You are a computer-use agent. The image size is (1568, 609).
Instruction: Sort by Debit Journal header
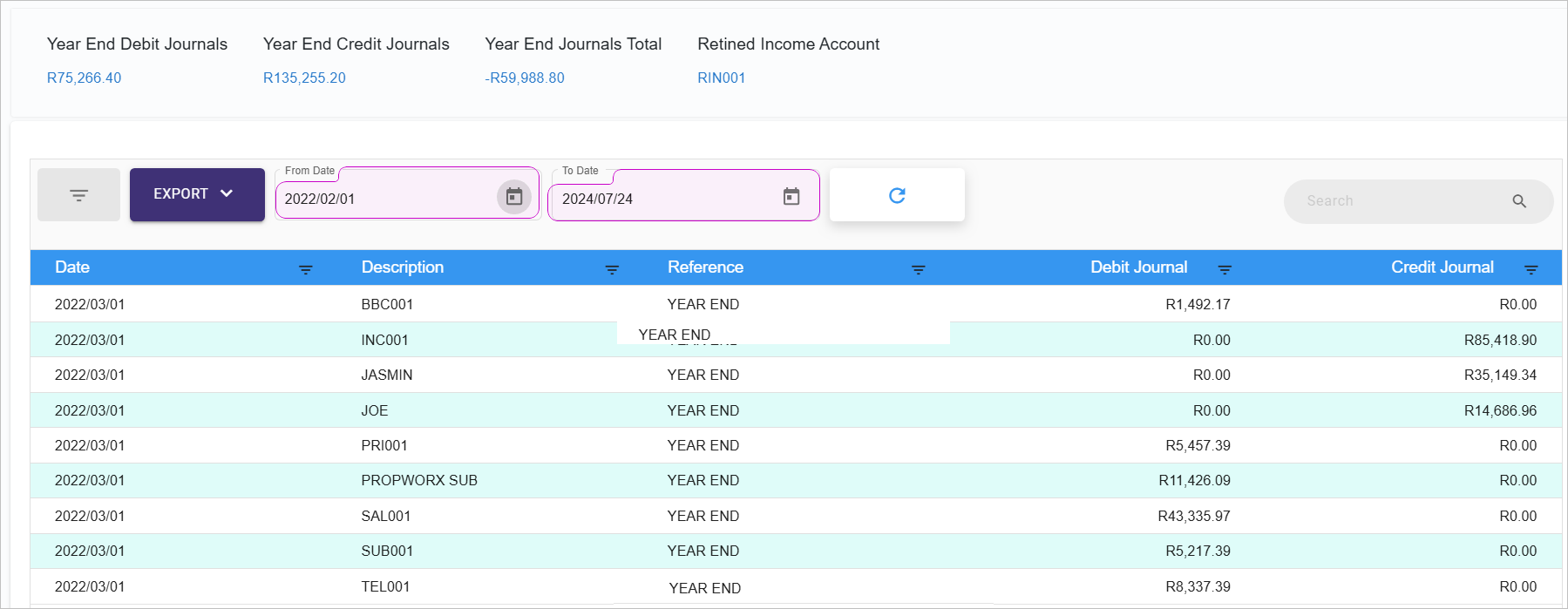1138,267
